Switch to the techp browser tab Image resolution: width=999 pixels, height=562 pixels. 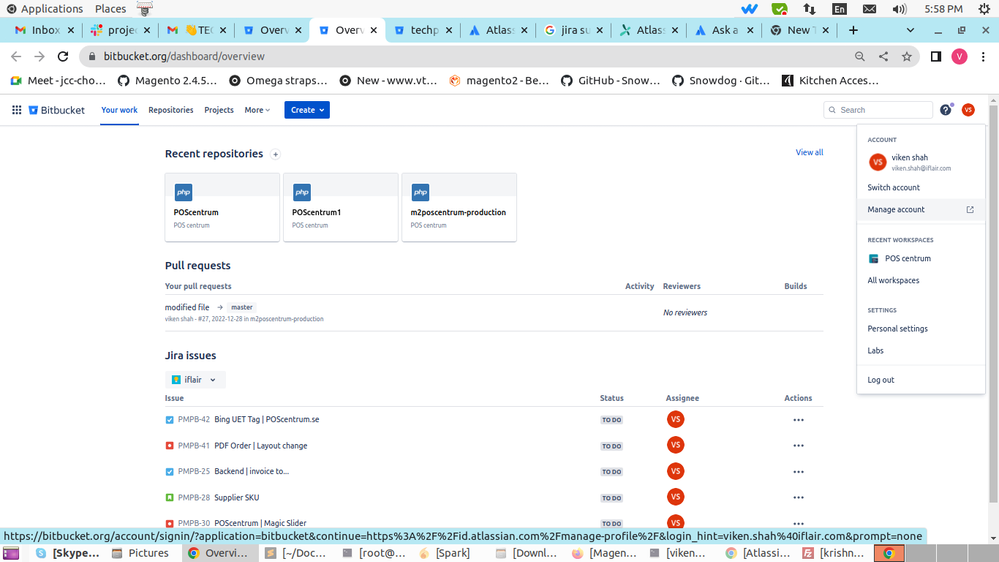click(423, 30)
